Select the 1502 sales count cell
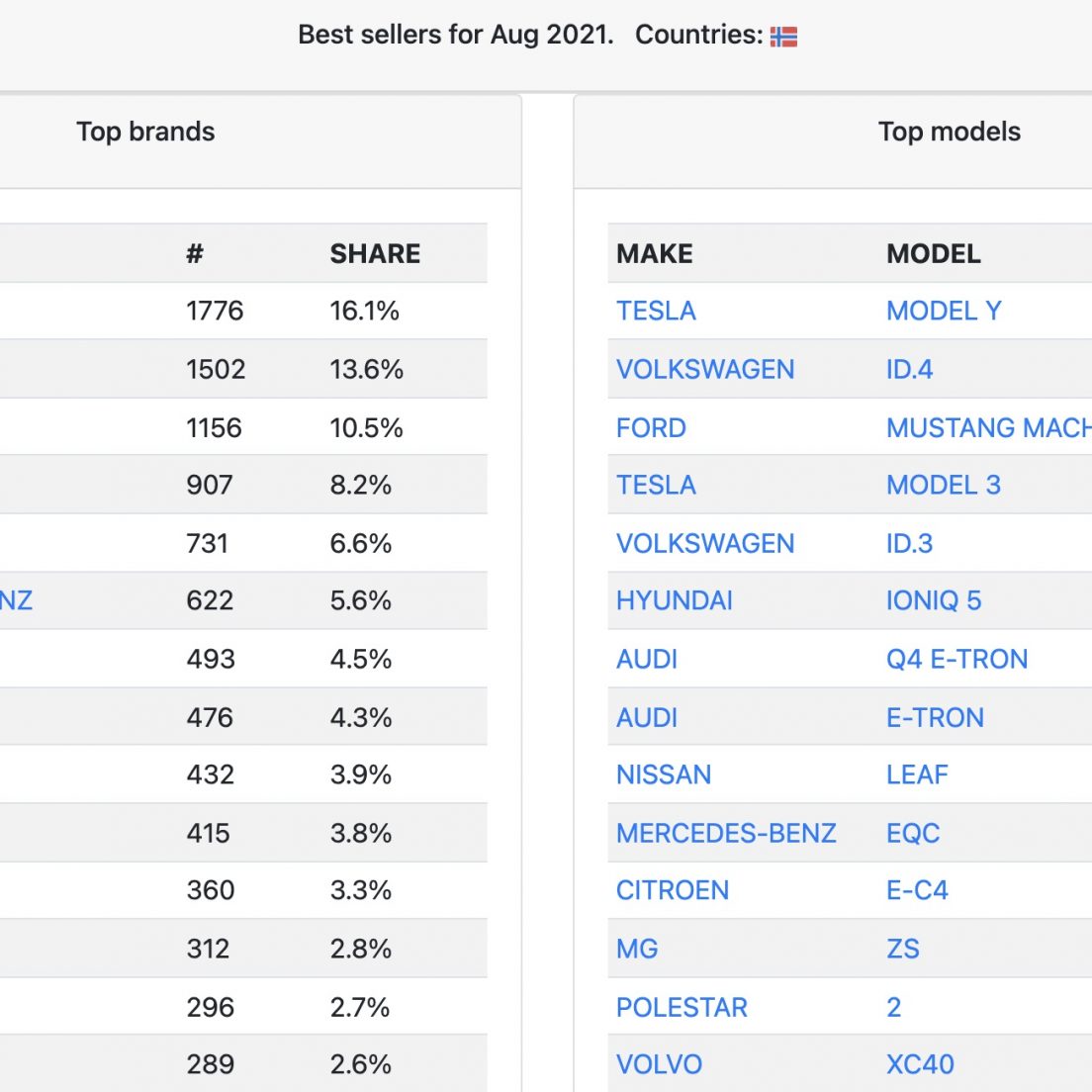The image size is (1092, 1092). (x=216, y=369)
